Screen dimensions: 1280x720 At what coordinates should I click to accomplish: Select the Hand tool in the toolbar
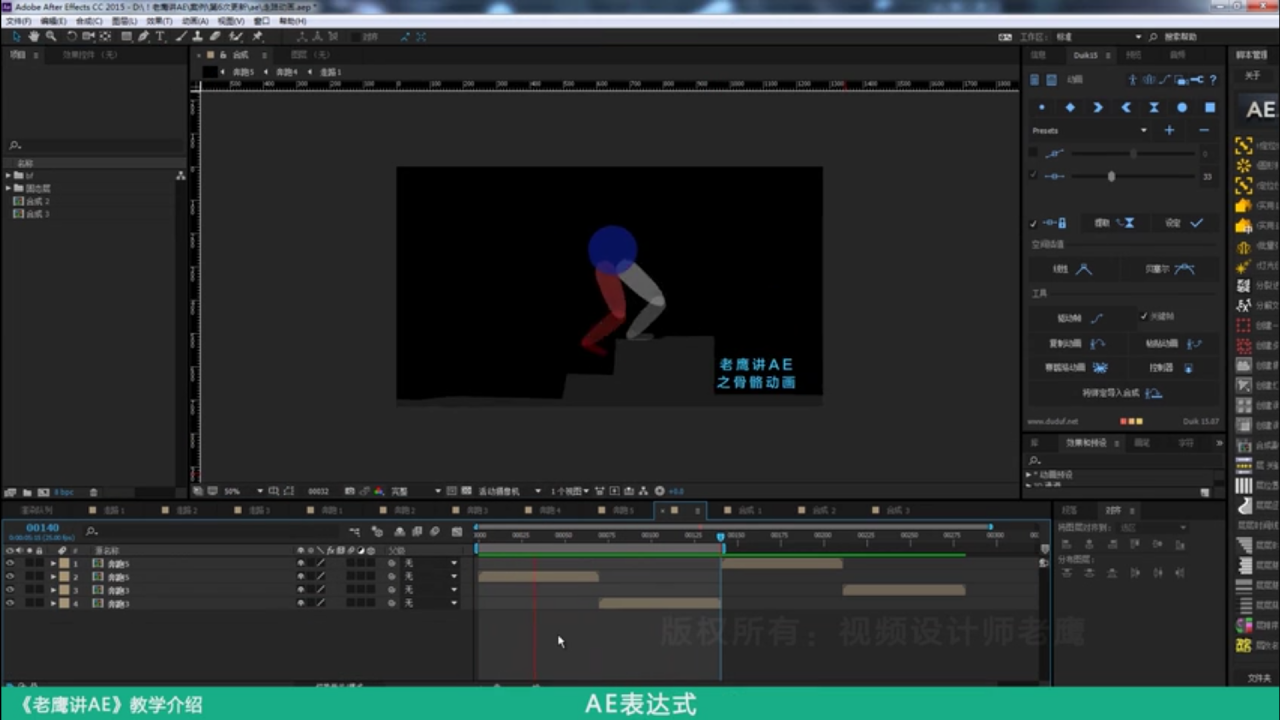coord(33,36)
